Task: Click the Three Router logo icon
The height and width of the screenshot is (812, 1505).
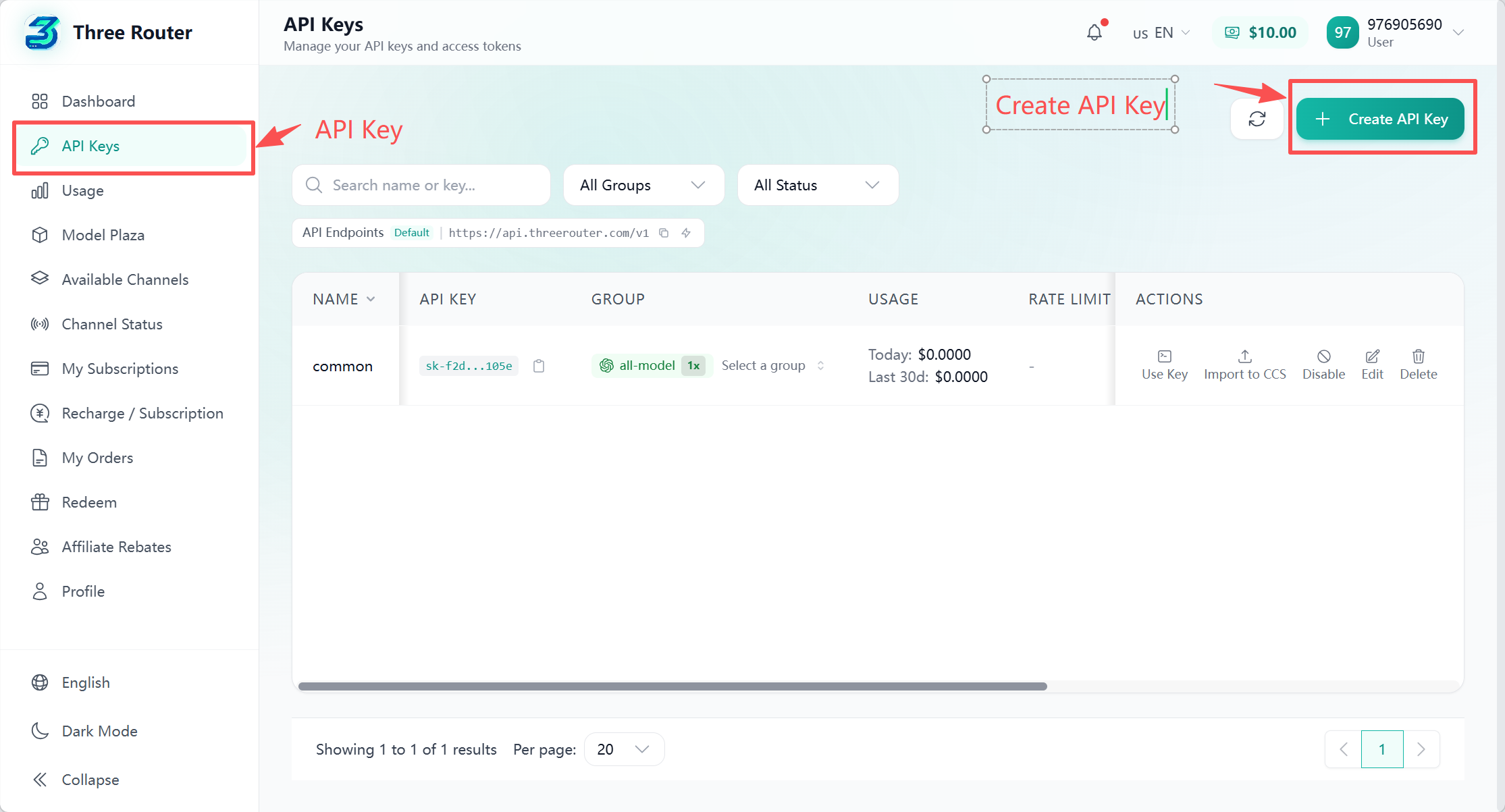Action: [42, 32]
